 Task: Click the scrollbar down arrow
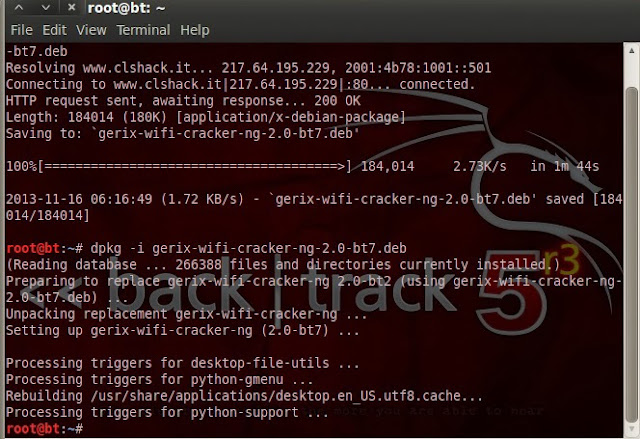[x=631, y=430]
